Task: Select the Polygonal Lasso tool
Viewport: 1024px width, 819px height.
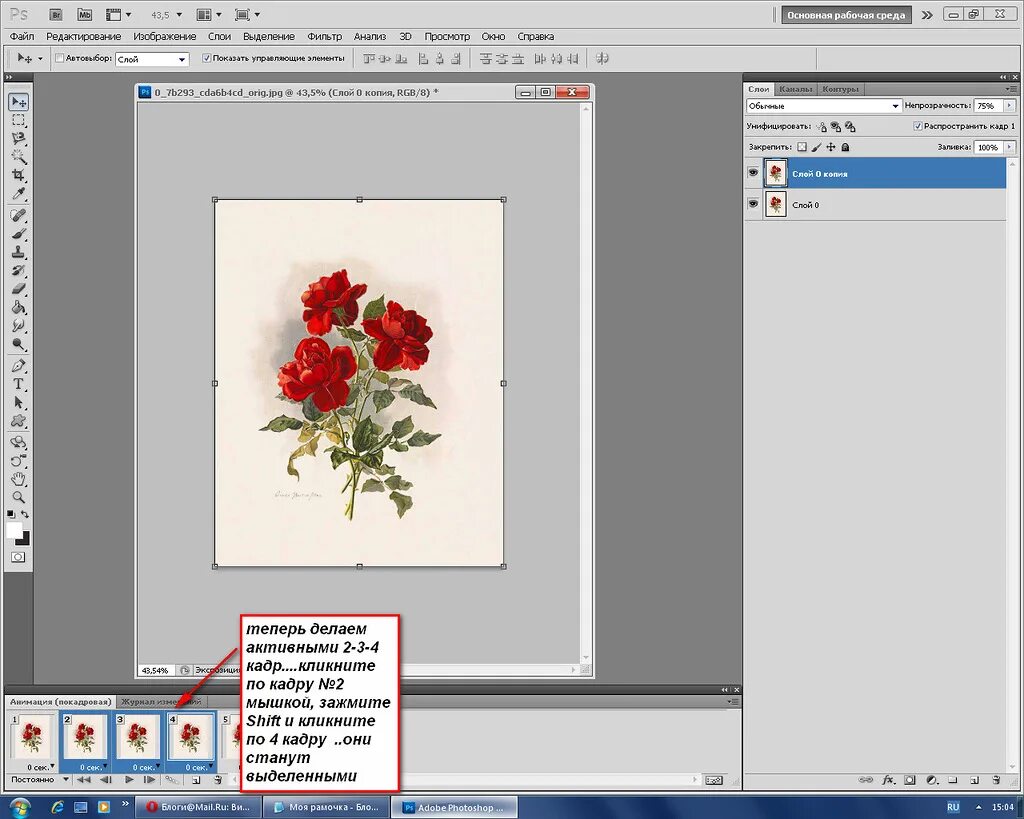Action: [18, 138]
